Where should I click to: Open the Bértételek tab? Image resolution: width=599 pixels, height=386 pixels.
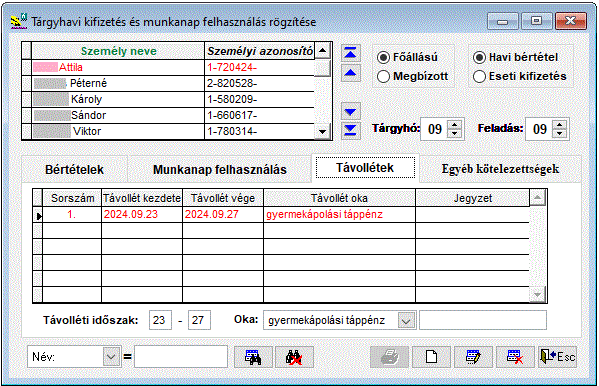click(74, 169)
